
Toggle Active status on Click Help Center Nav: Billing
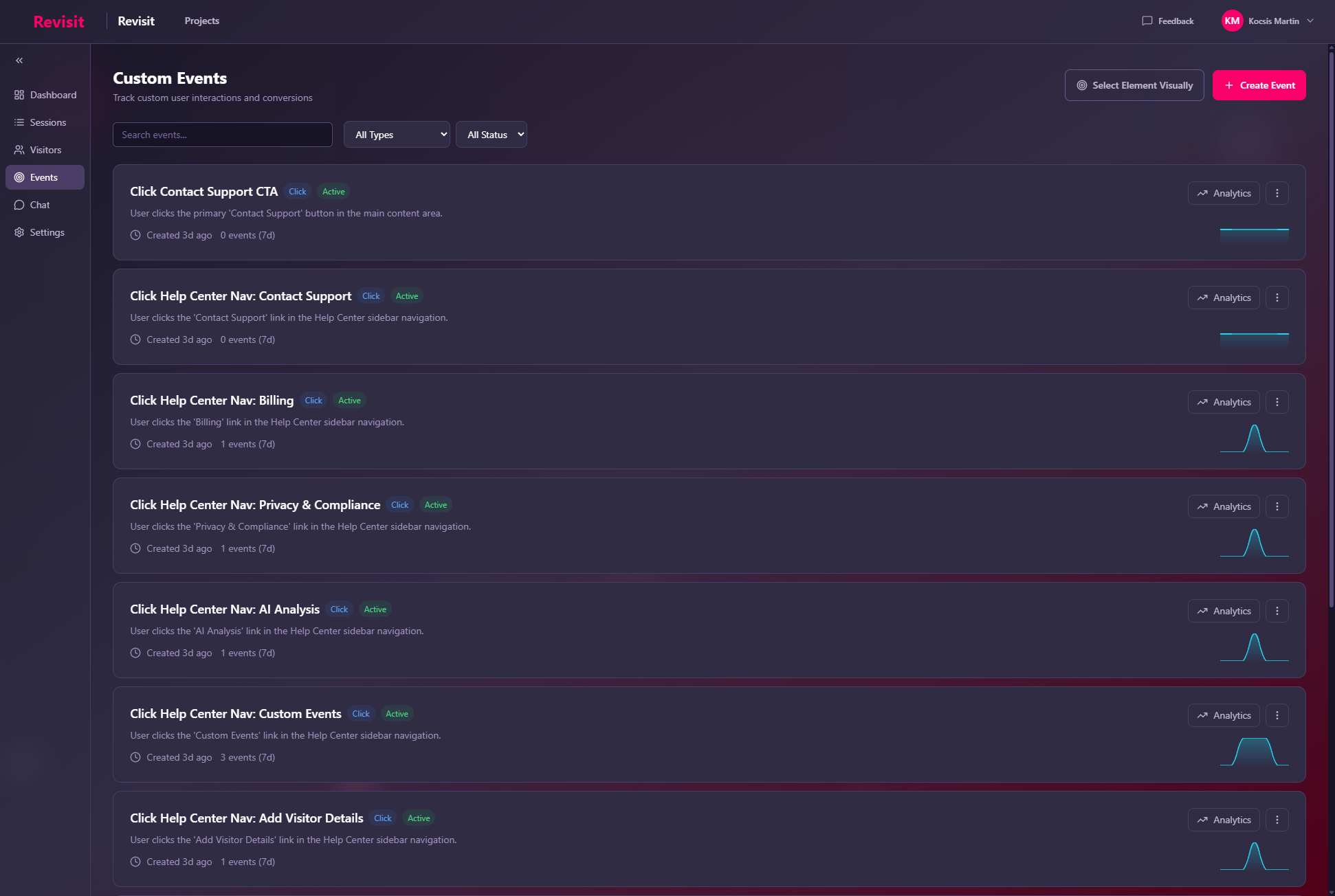coord(349,400)
